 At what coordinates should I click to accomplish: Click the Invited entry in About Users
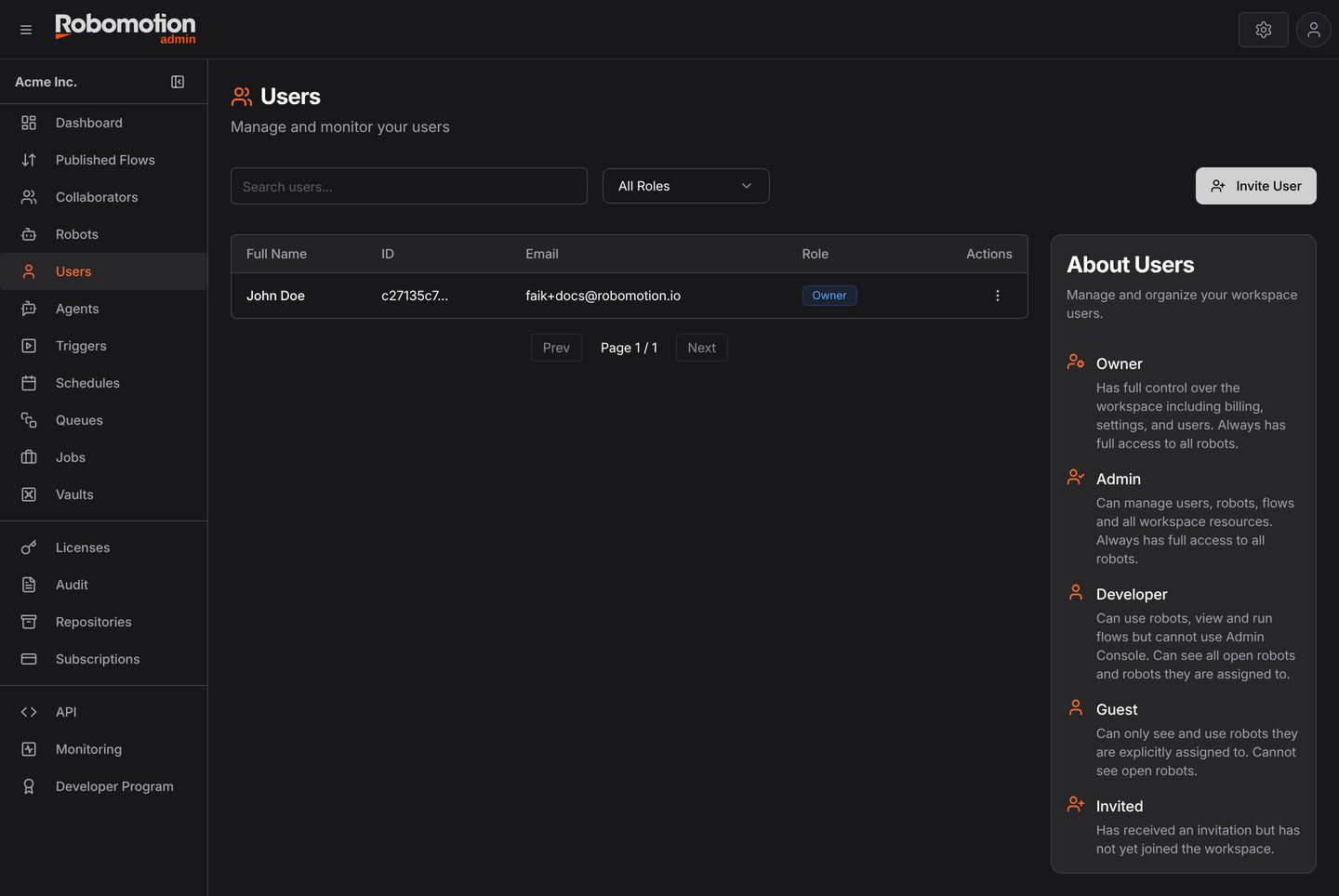pos(1120,806)
